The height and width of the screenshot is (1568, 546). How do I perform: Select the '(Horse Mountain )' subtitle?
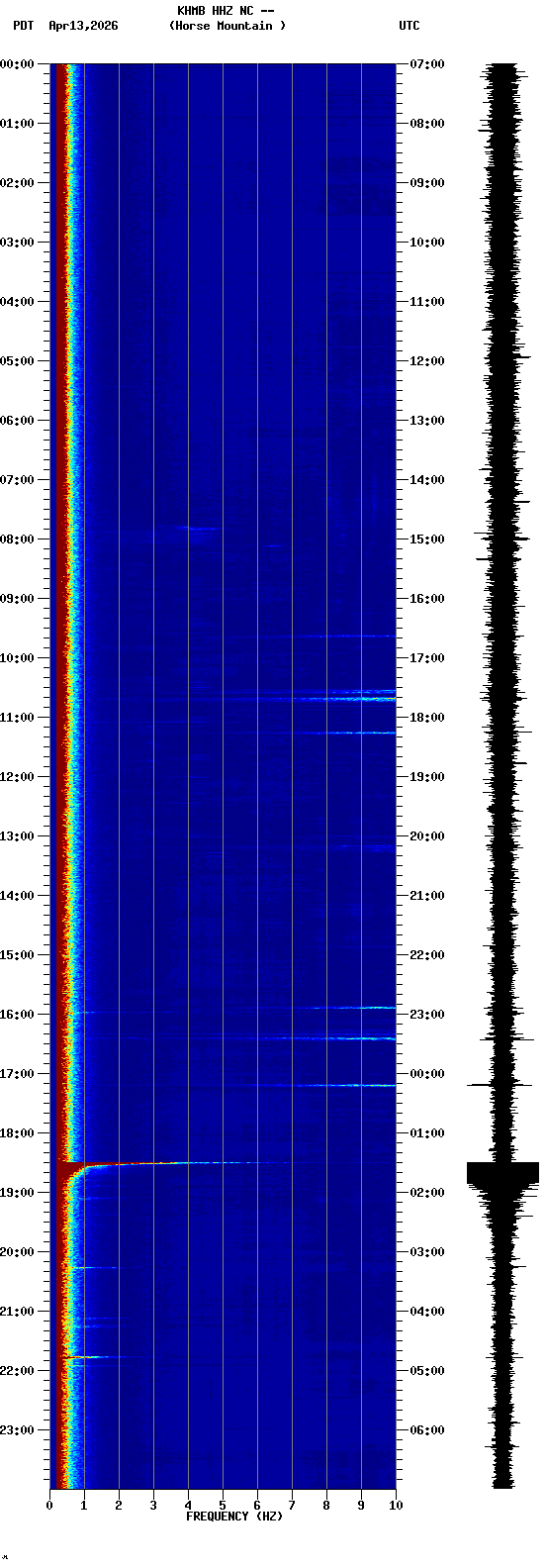click(x=227, y=26)
